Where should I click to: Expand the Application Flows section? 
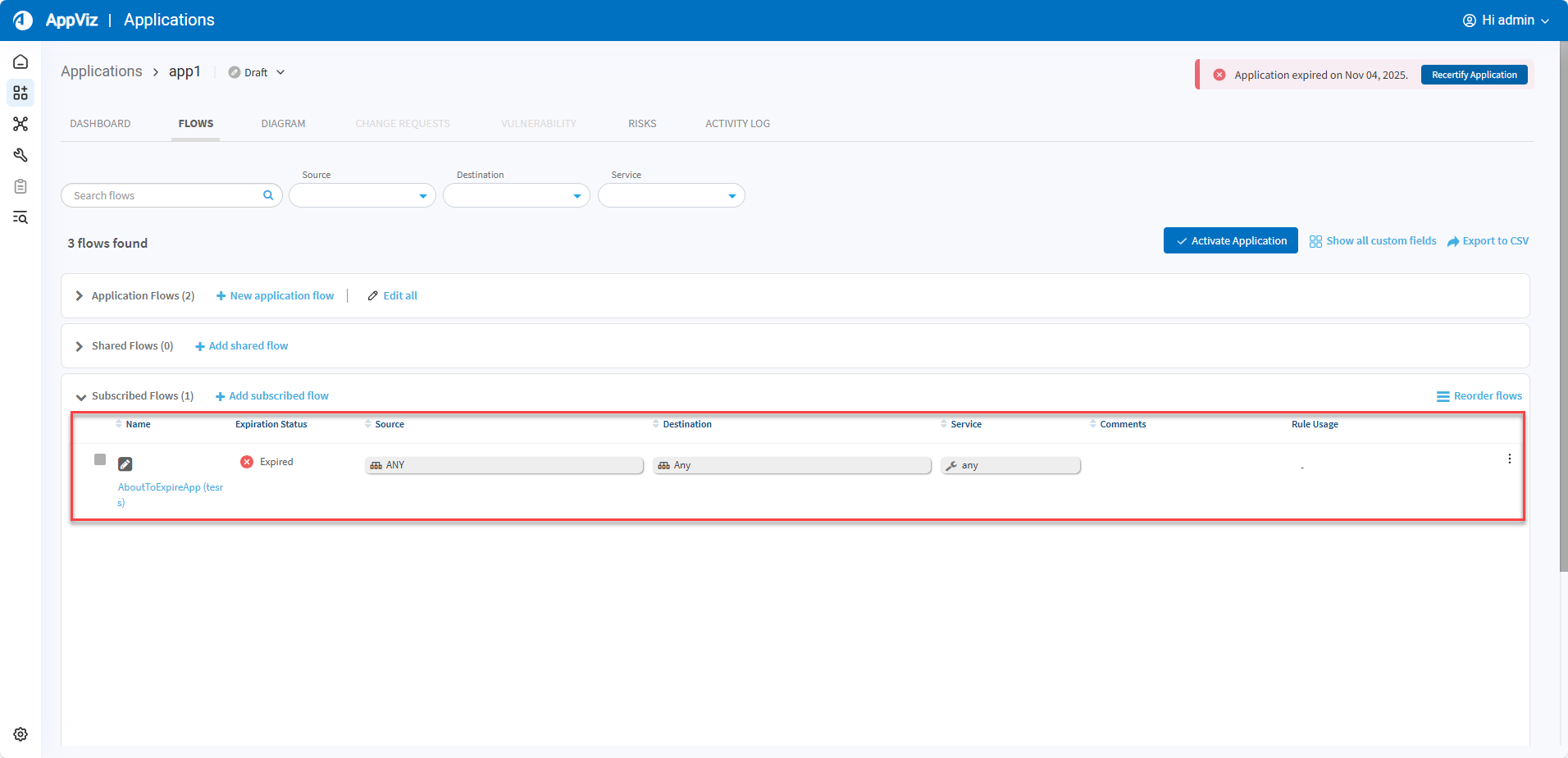pos(80,296)
